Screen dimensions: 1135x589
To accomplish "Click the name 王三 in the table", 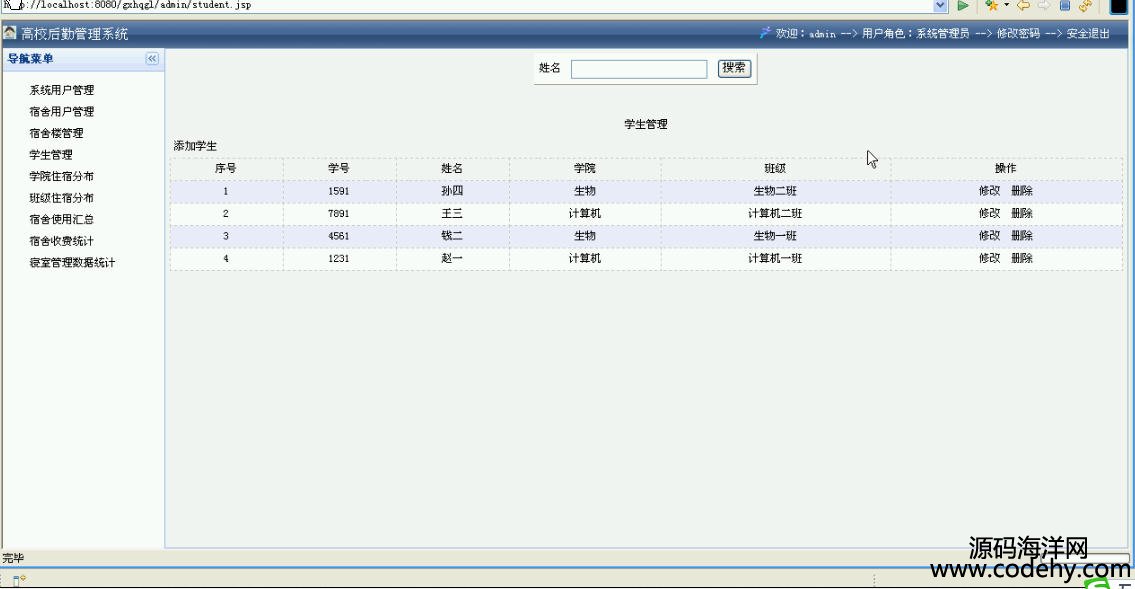I will pos(452,214).
